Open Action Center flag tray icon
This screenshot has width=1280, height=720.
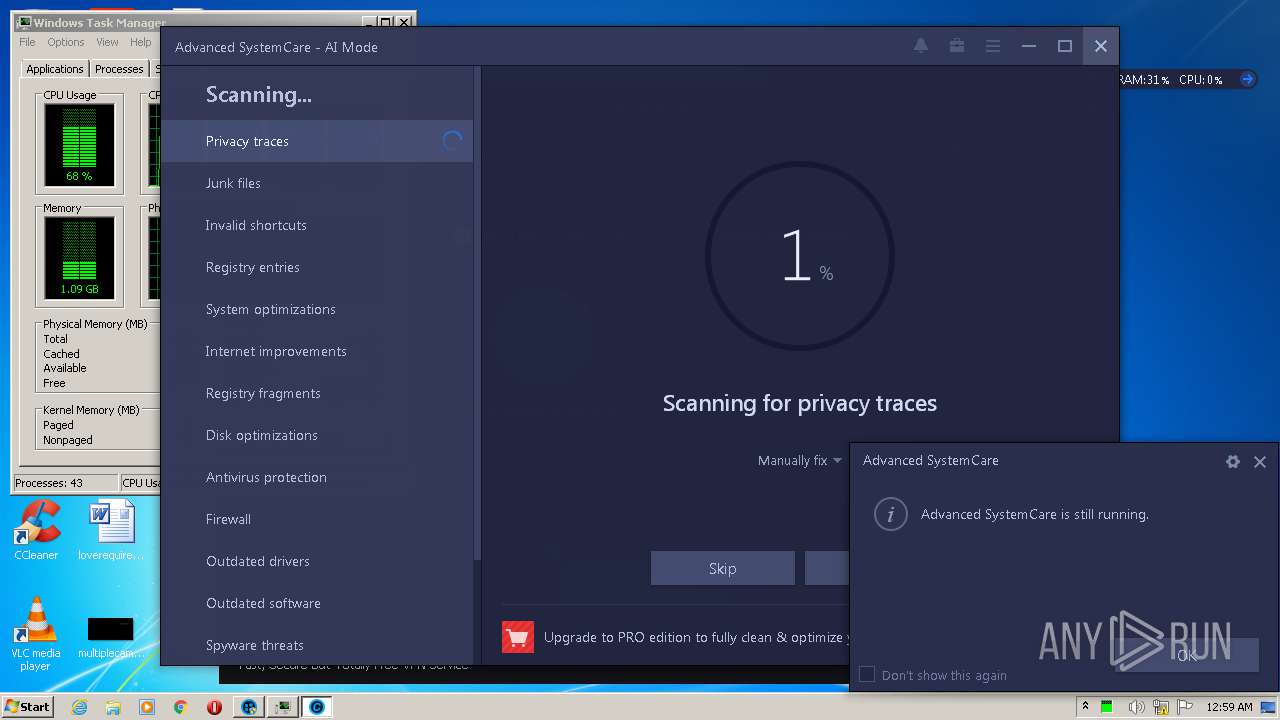pos(1187,707)
